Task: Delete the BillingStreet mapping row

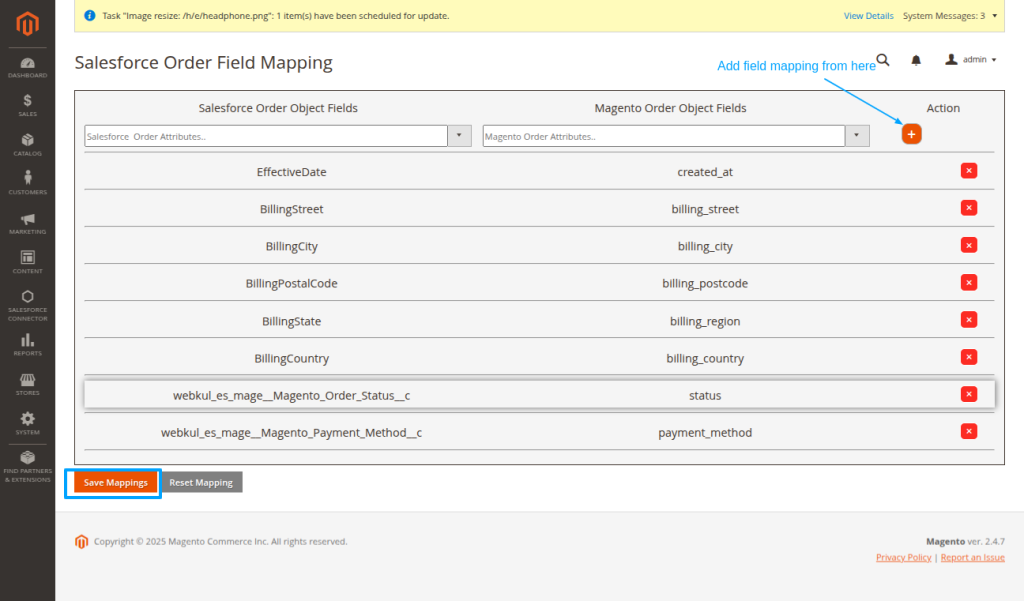Action: (x=969, y=208)
